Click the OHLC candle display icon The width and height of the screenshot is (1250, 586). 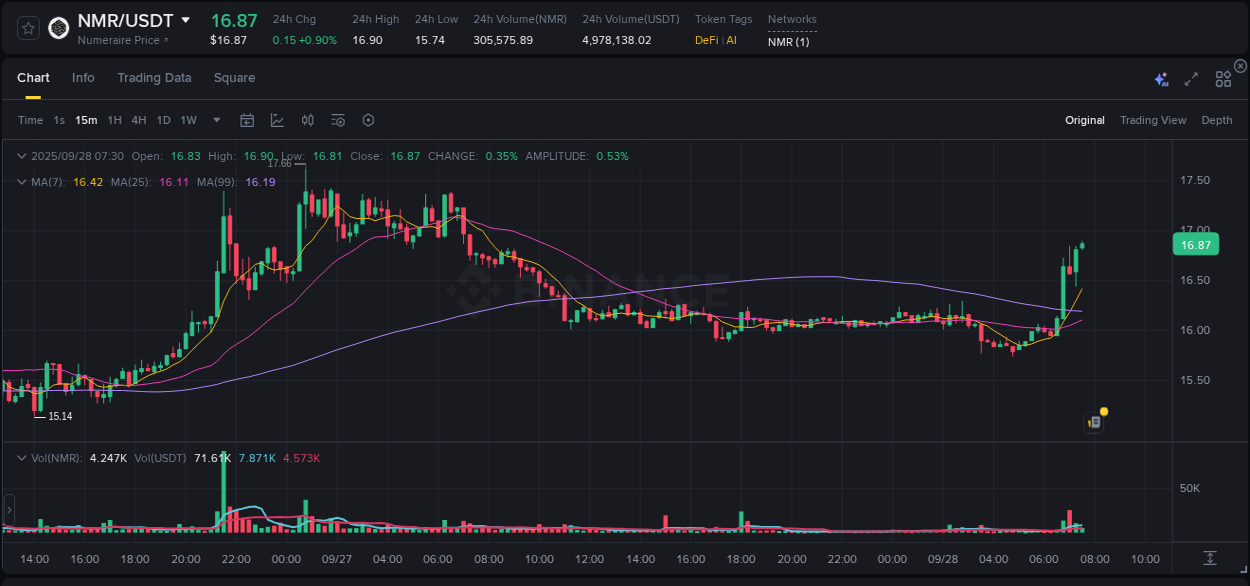tap(307, 120)
